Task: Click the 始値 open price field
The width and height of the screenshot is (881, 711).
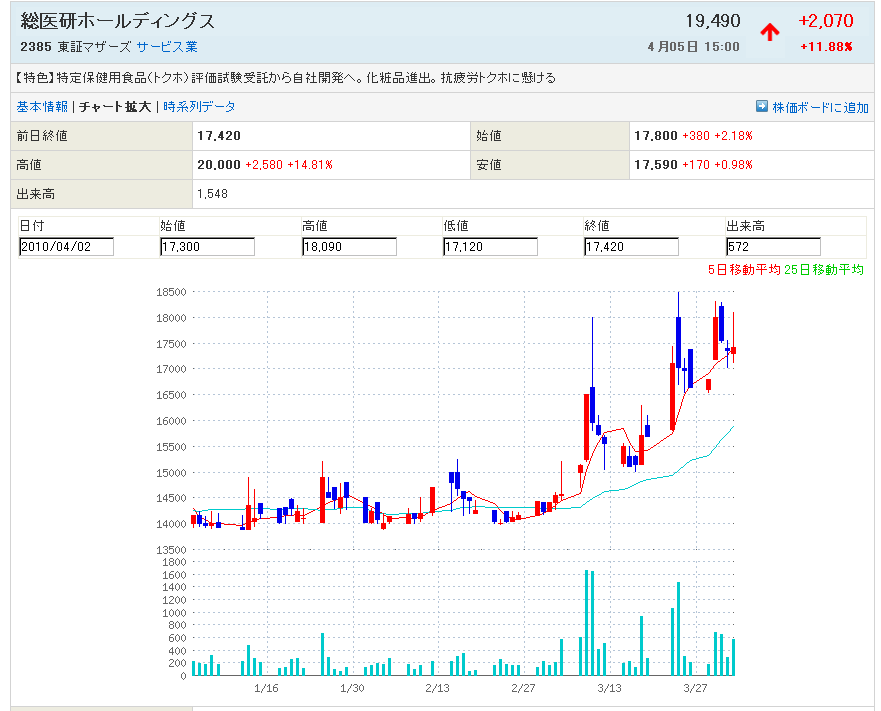Action: 208,247
